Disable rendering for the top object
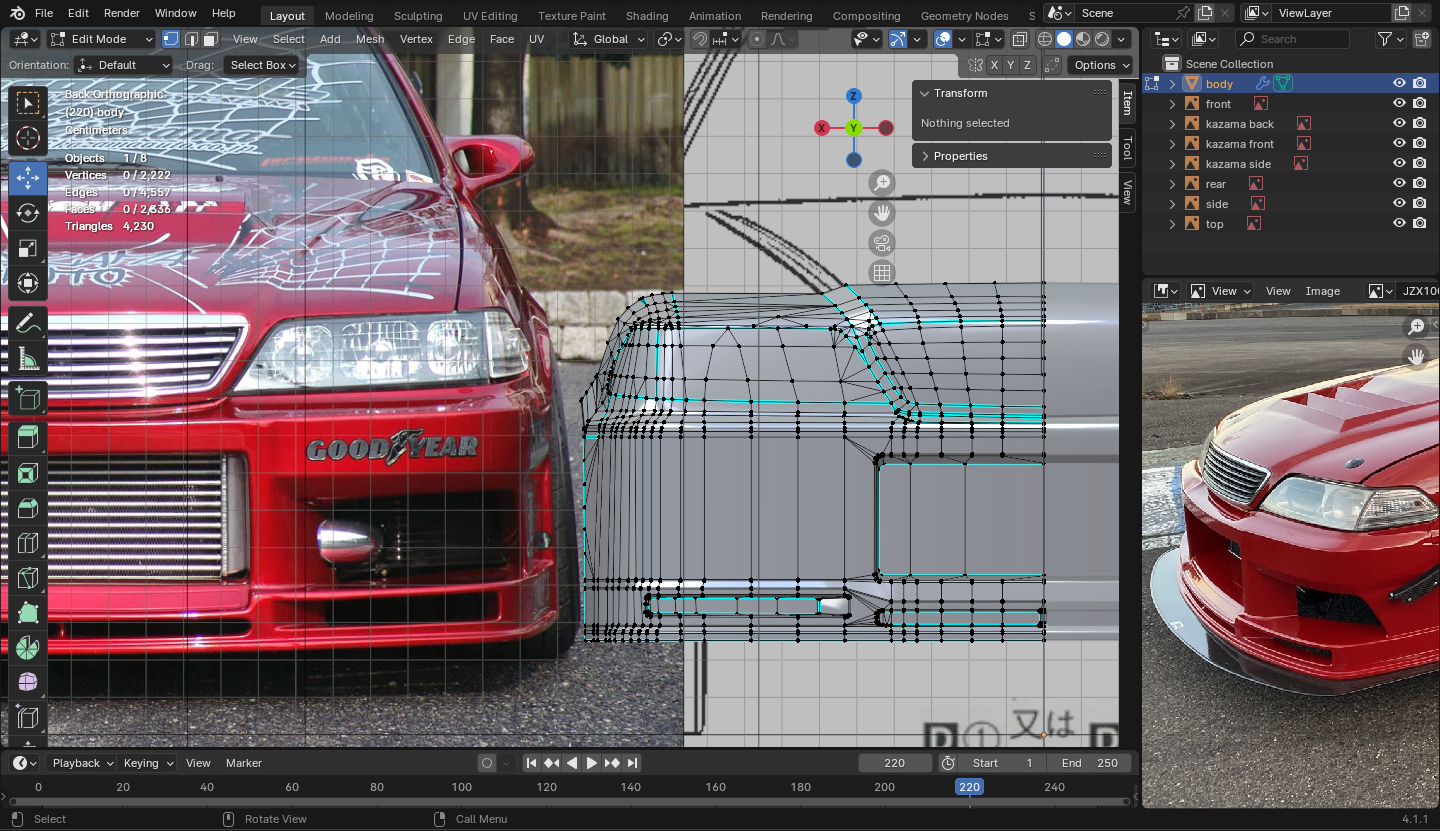1440x831 pixels. click(1420, 224)
